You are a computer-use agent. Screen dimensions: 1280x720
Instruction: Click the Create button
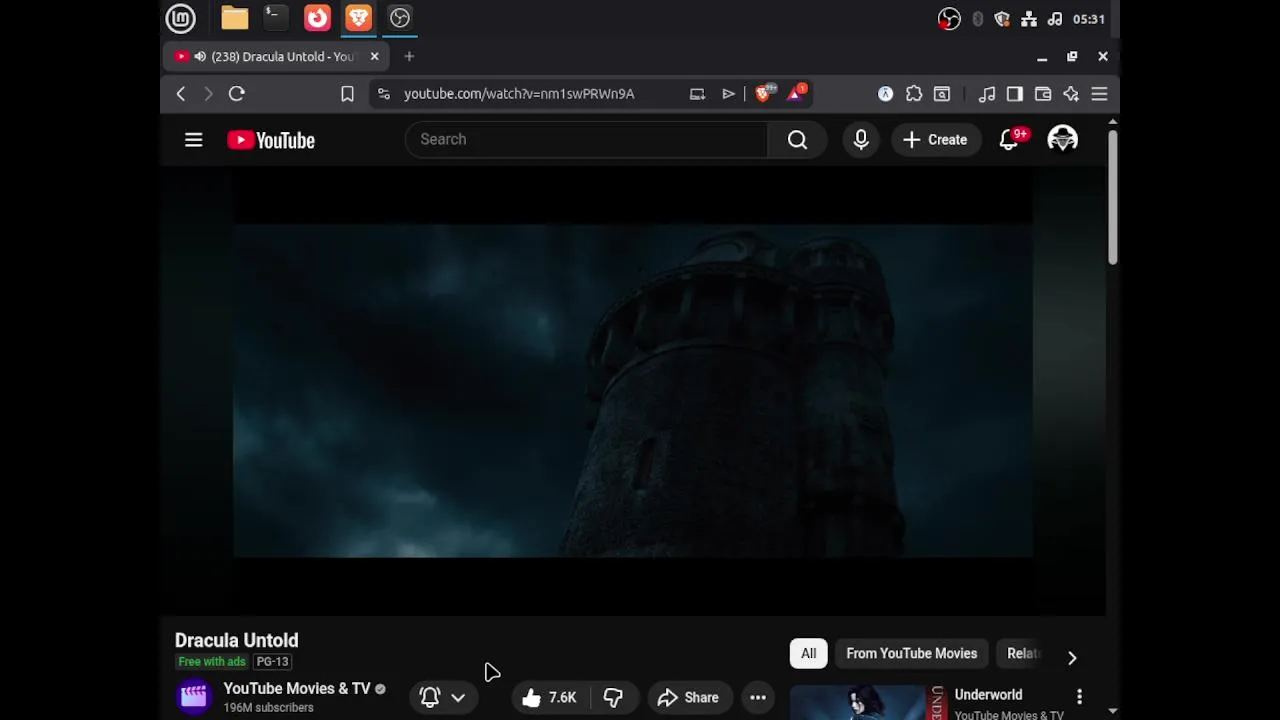(935, 140)
